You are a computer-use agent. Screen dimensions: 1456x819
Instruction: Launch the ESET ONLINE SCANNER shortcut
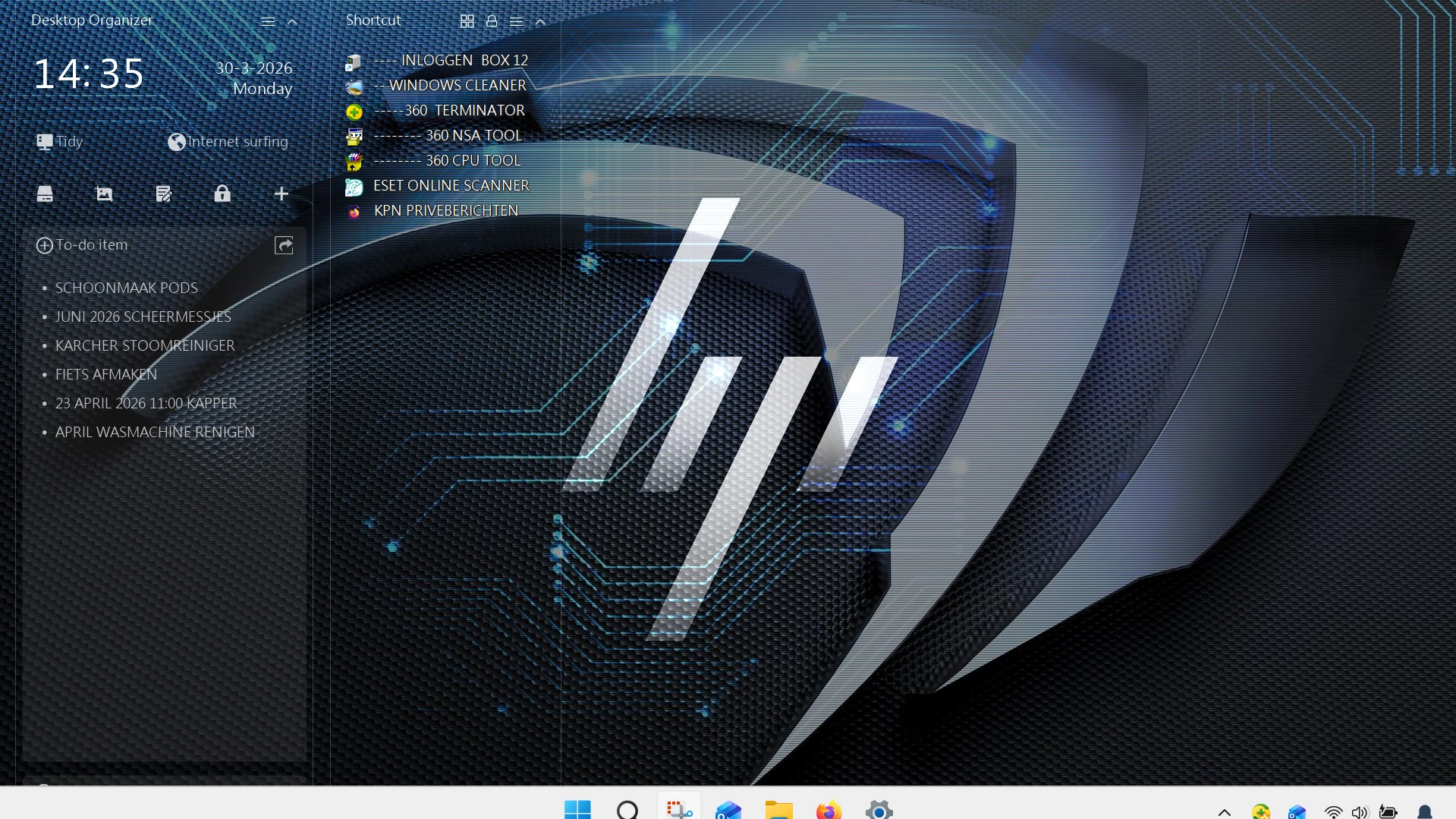pos(437,186)
